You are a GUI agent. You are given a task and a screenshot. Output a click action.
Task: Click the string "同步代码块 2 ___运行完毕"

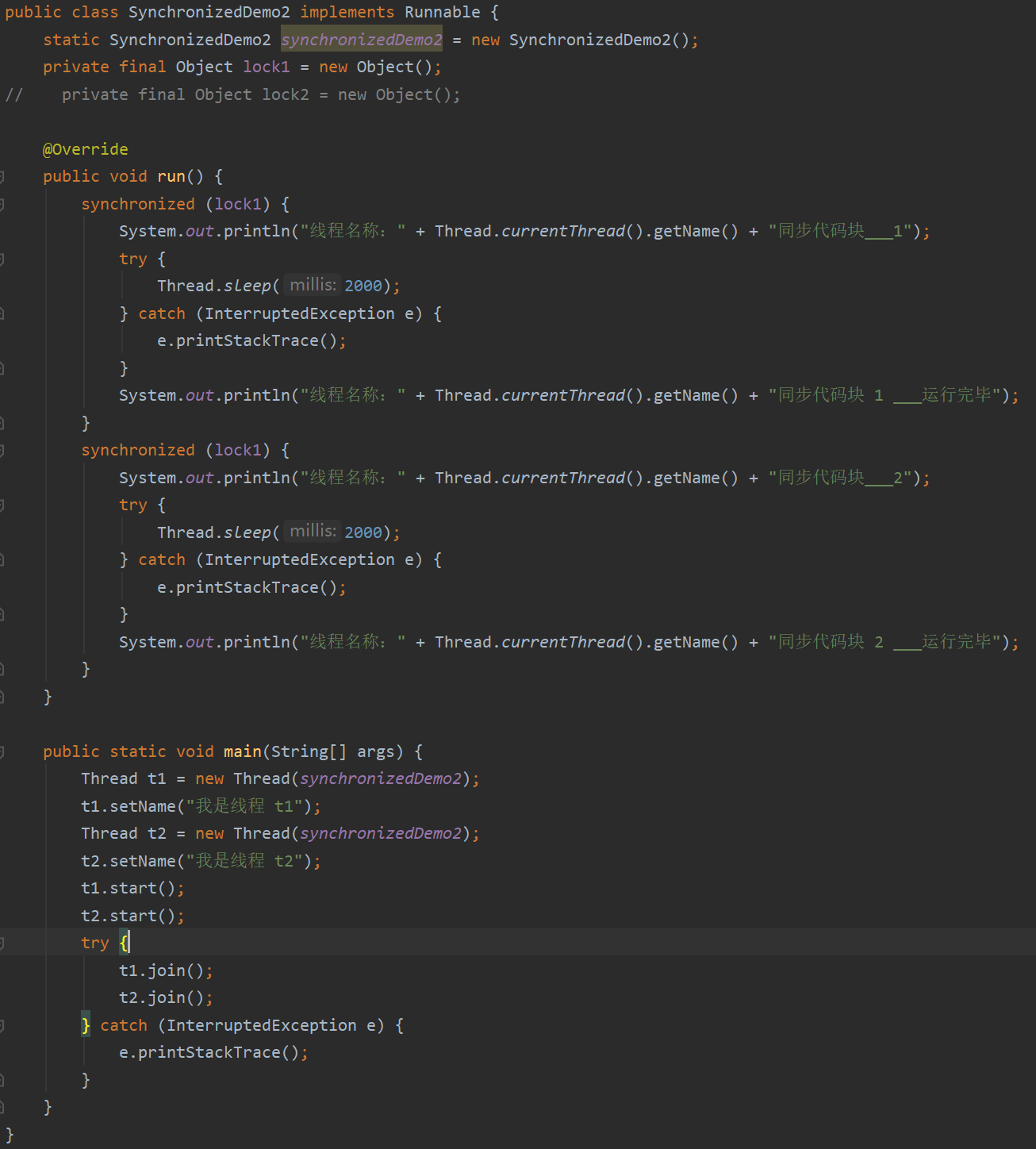[x=884, y=642]
